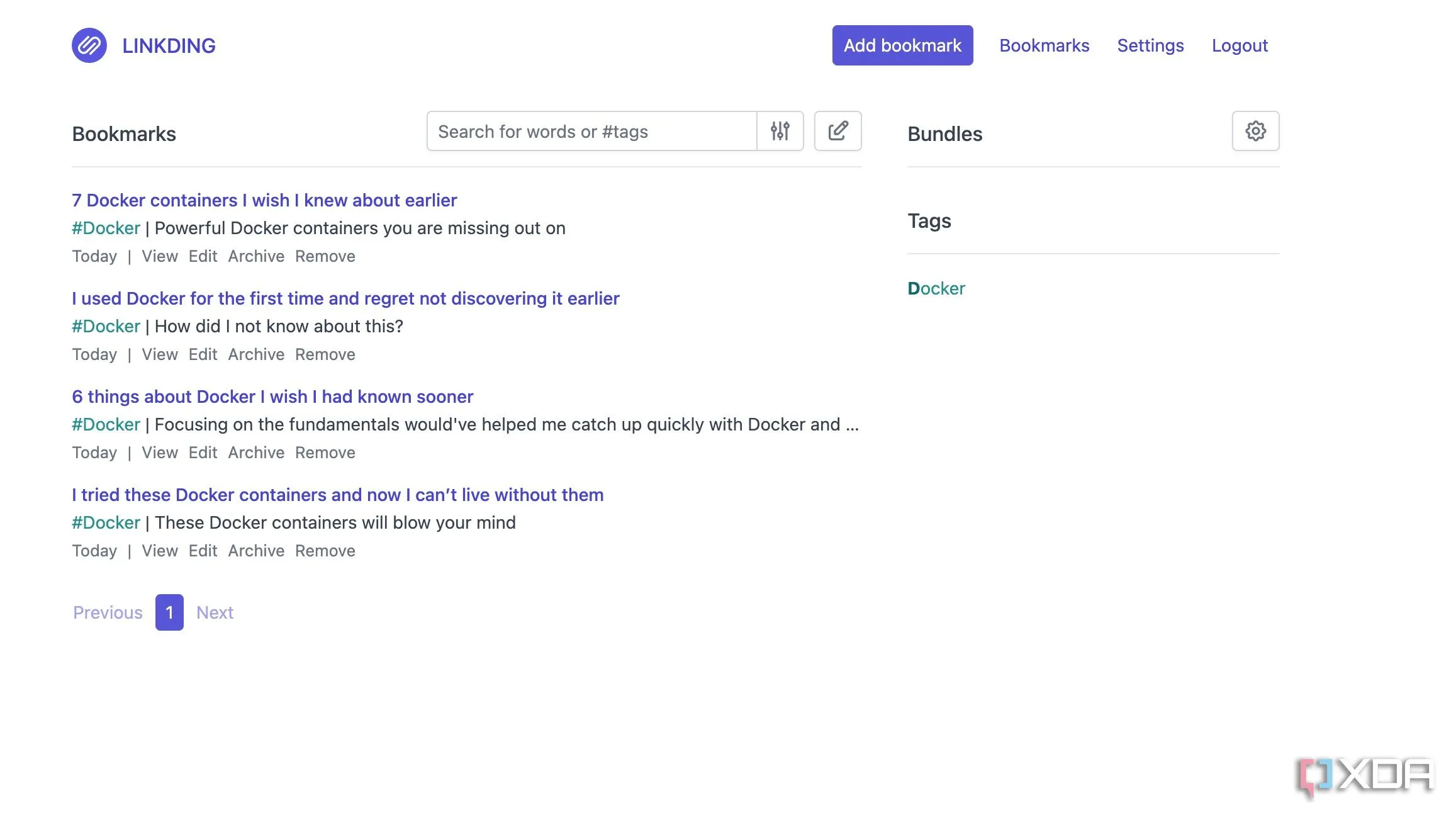Viewport: 1456px width, 822px height.
Task: Open Bundles settings gear icon
Action: pyautogui.click(x=1255, y=131)
